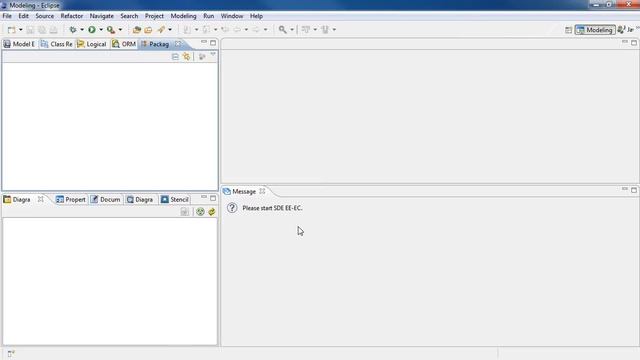Maximize the Message panel
This screenshot has width=640, height=360.
[x=634, y=190]
